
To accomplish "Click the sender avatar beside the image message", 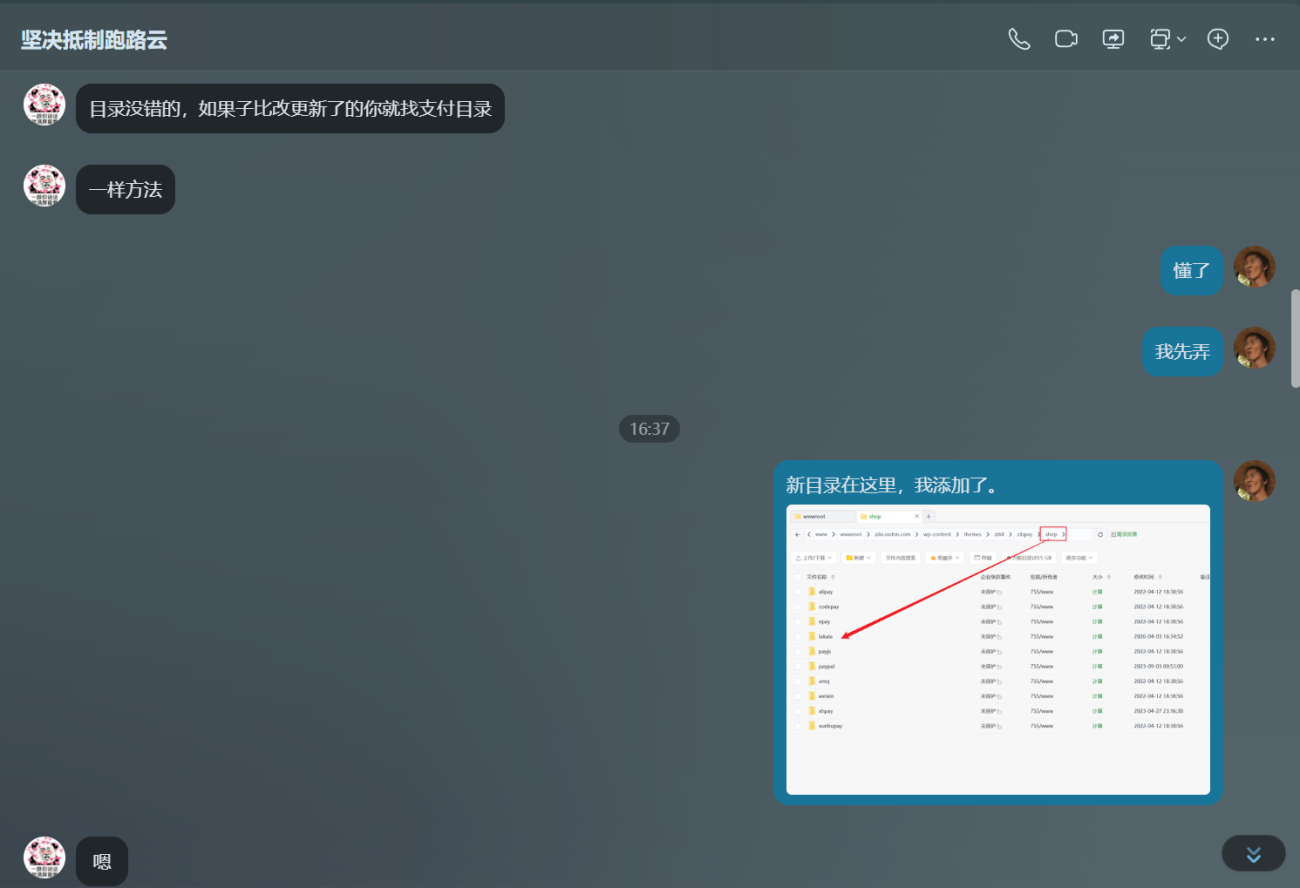I will (x=1254, y=481).
